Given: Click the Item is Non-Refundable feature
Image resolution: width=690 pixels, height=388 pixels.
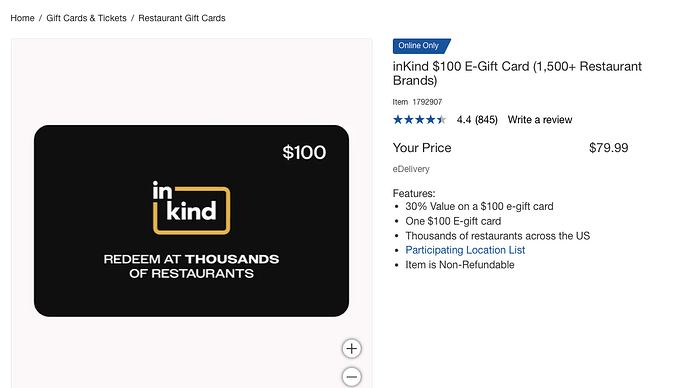Looking at the screenshot, I should tap(460, 265).
